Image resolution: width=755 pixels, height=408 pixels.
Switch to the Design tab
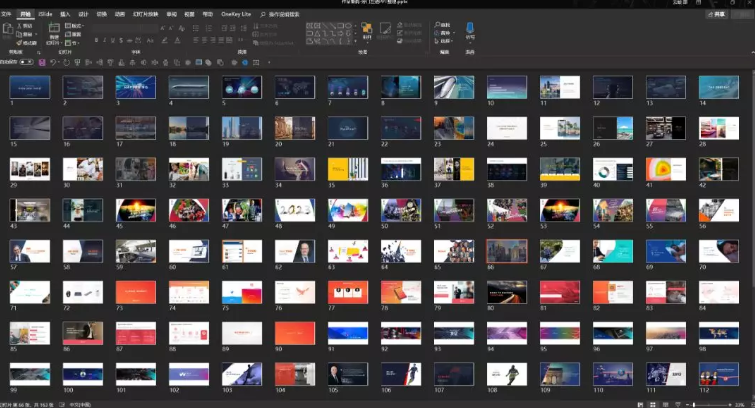[83, 14]
